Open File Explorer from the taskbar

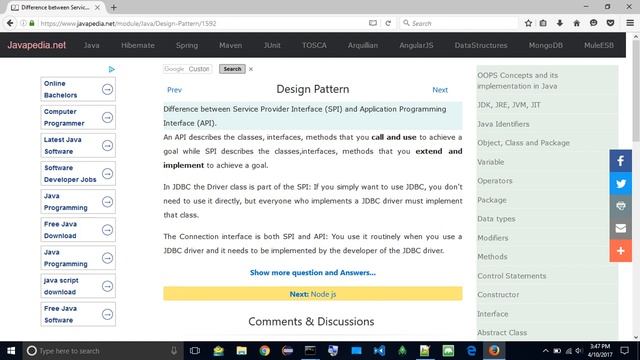(242, 351)
